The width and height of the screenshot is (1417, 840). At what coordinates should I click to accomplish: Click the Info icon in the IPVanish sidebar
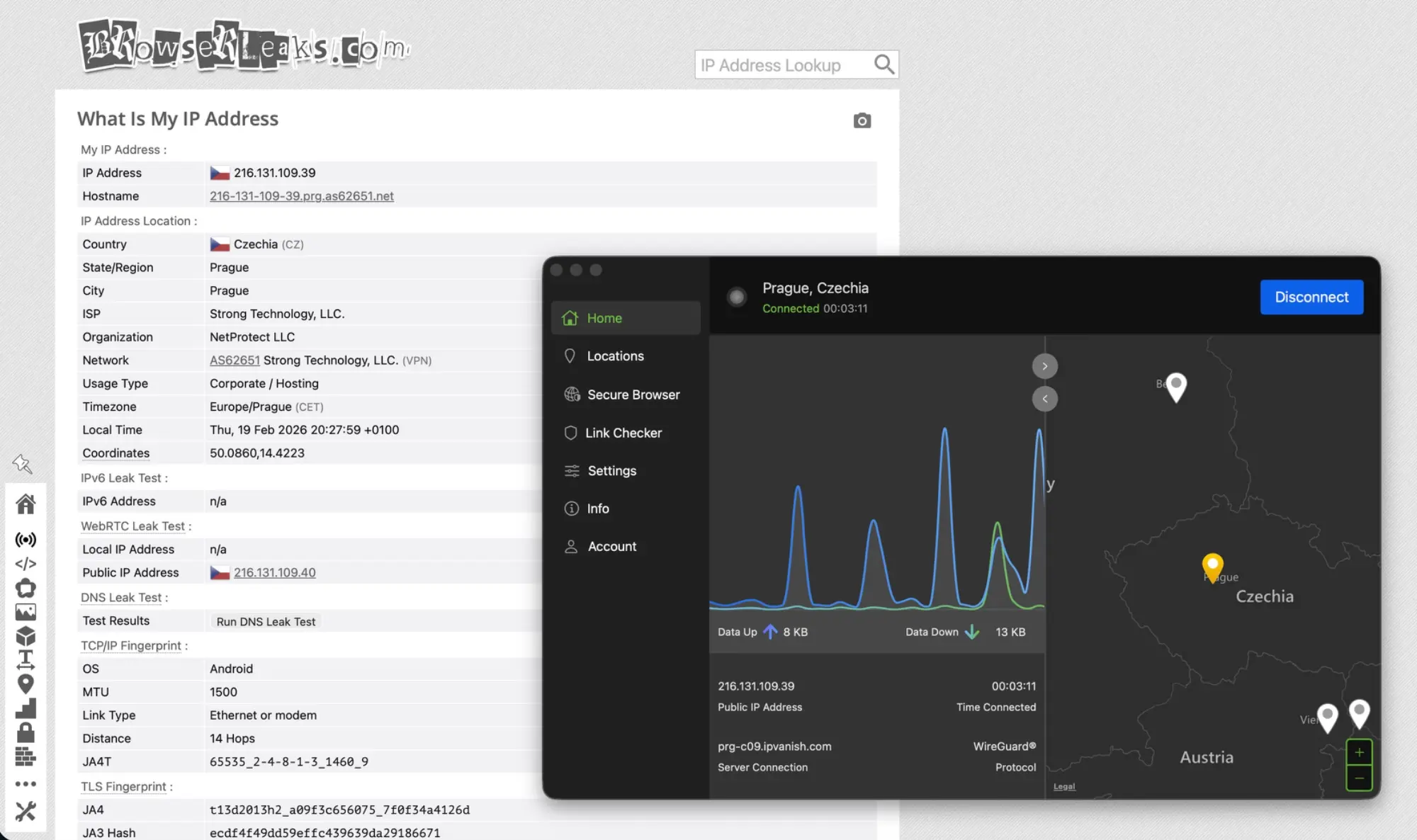pyautogui.click(x=572, y=509)
